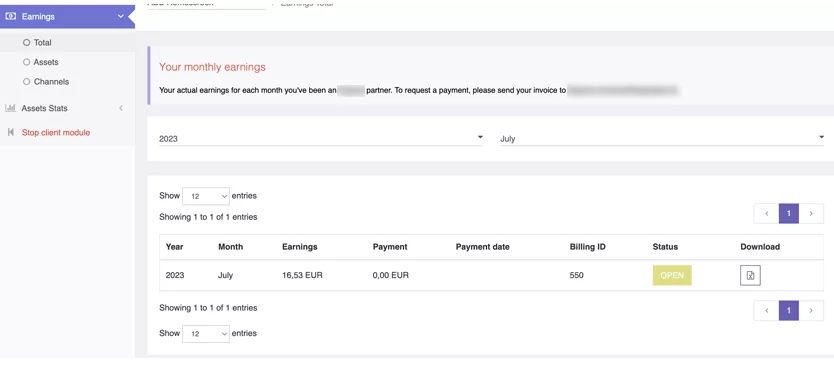834x377 pixels.
Task: Select the Total radio option under Earnings
Action: tap(27, 43)
